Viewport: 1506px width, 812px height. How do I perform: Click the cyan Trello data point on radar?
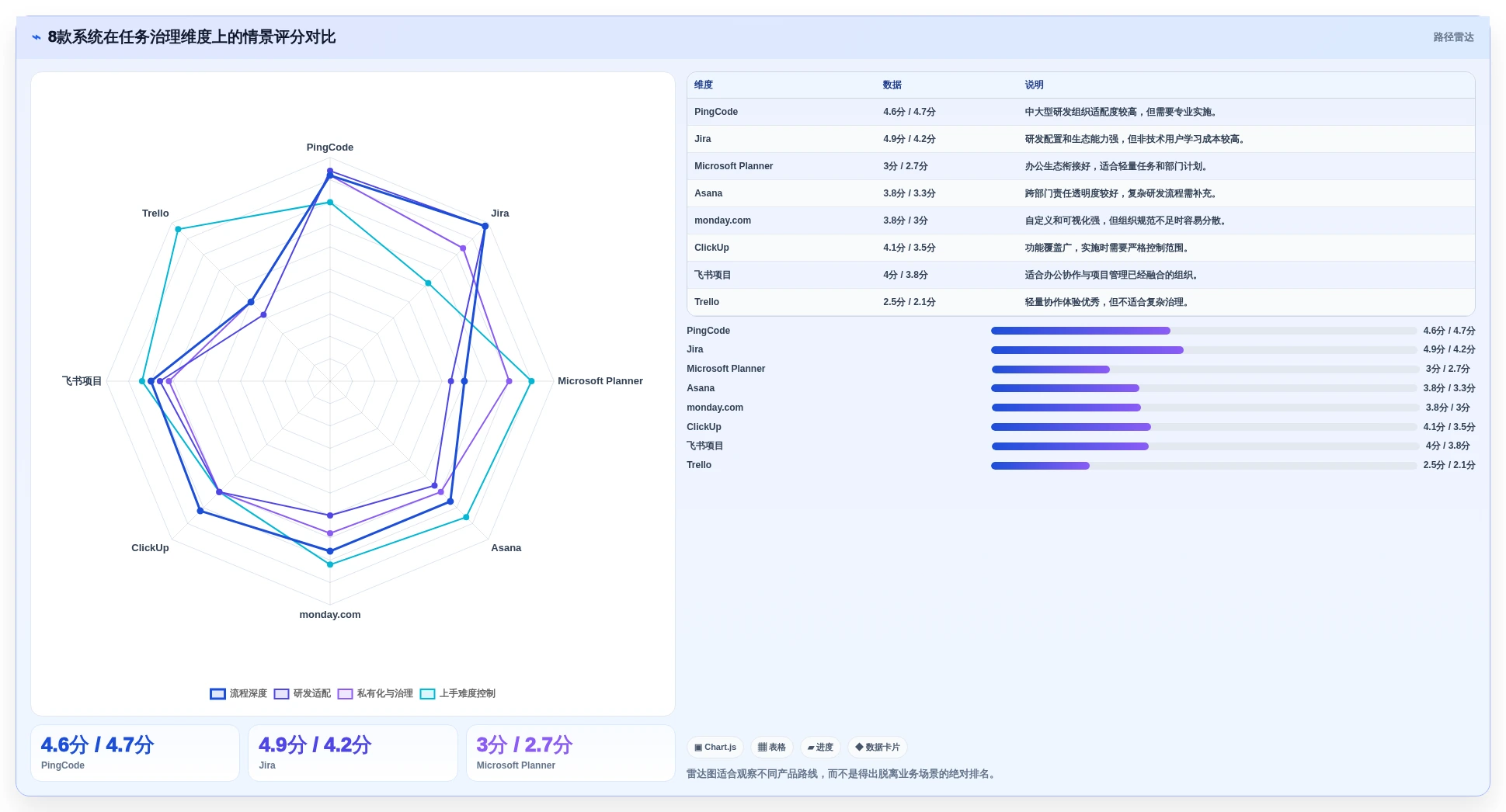click(178, 229)
